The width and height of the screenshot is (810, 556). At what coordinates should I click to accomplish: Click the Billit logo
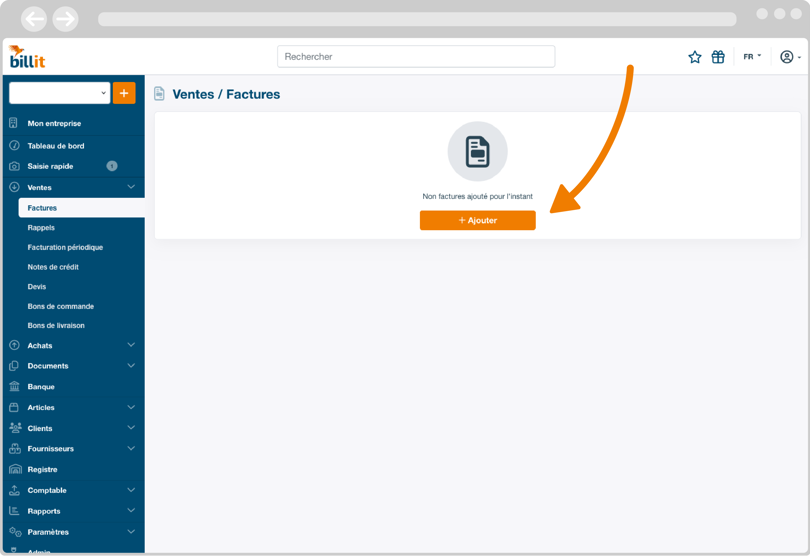[x=27, y=57]
